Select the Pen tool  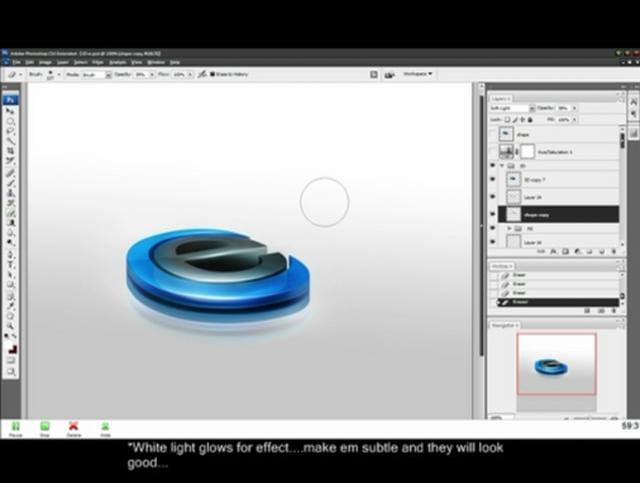point(10,255)
